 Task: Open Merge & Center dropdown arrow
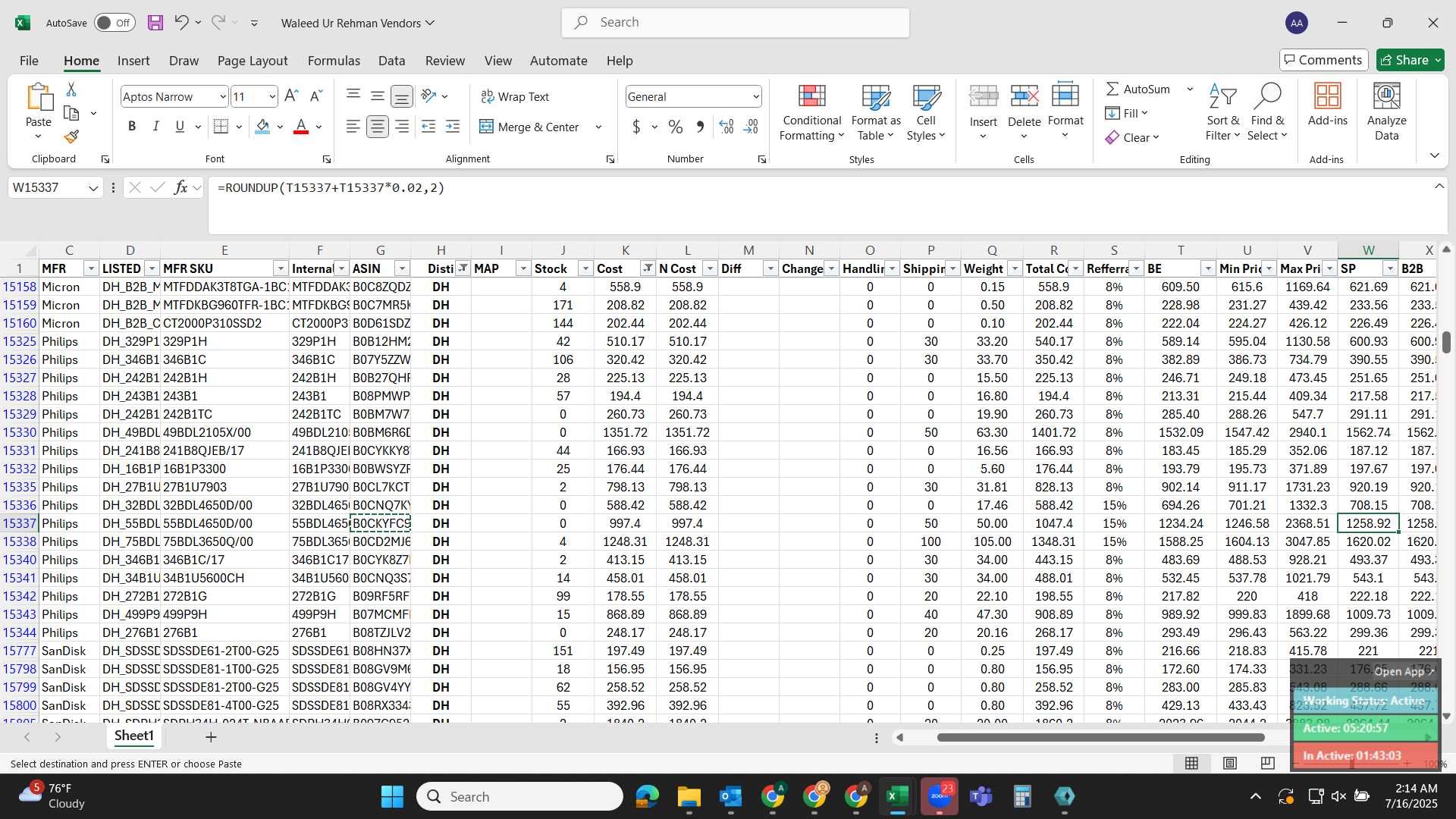[x=598, y=127]
